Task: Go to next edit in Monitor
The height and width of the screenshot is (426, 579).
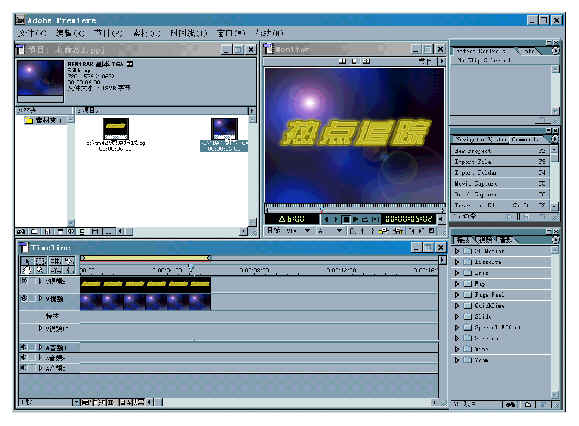Action: click(421, 231)
